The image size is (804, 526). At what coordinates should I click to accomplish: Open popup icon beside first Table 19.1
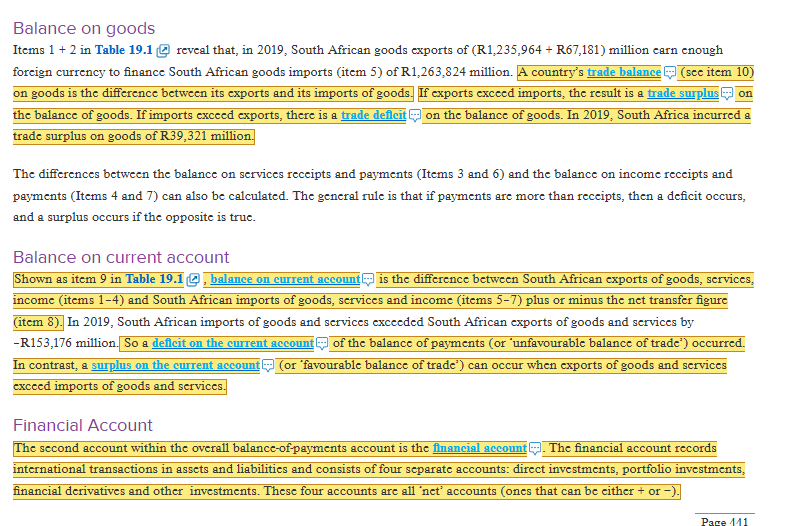click(x=163, y=50)
